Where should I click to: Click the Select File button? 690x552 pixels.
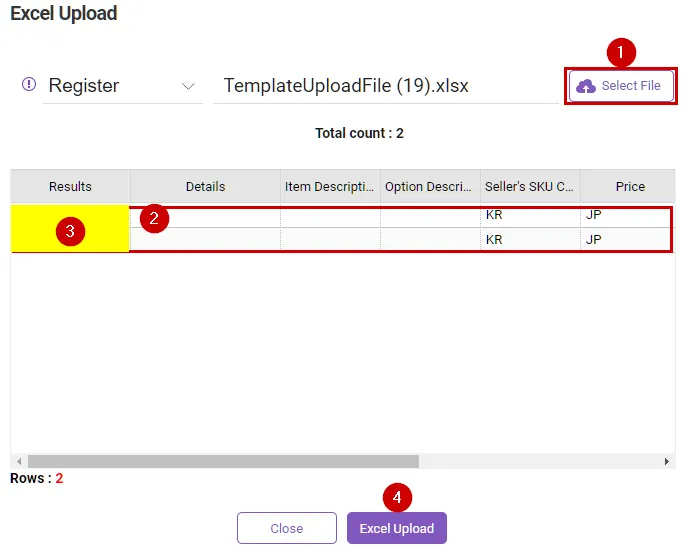621,86
